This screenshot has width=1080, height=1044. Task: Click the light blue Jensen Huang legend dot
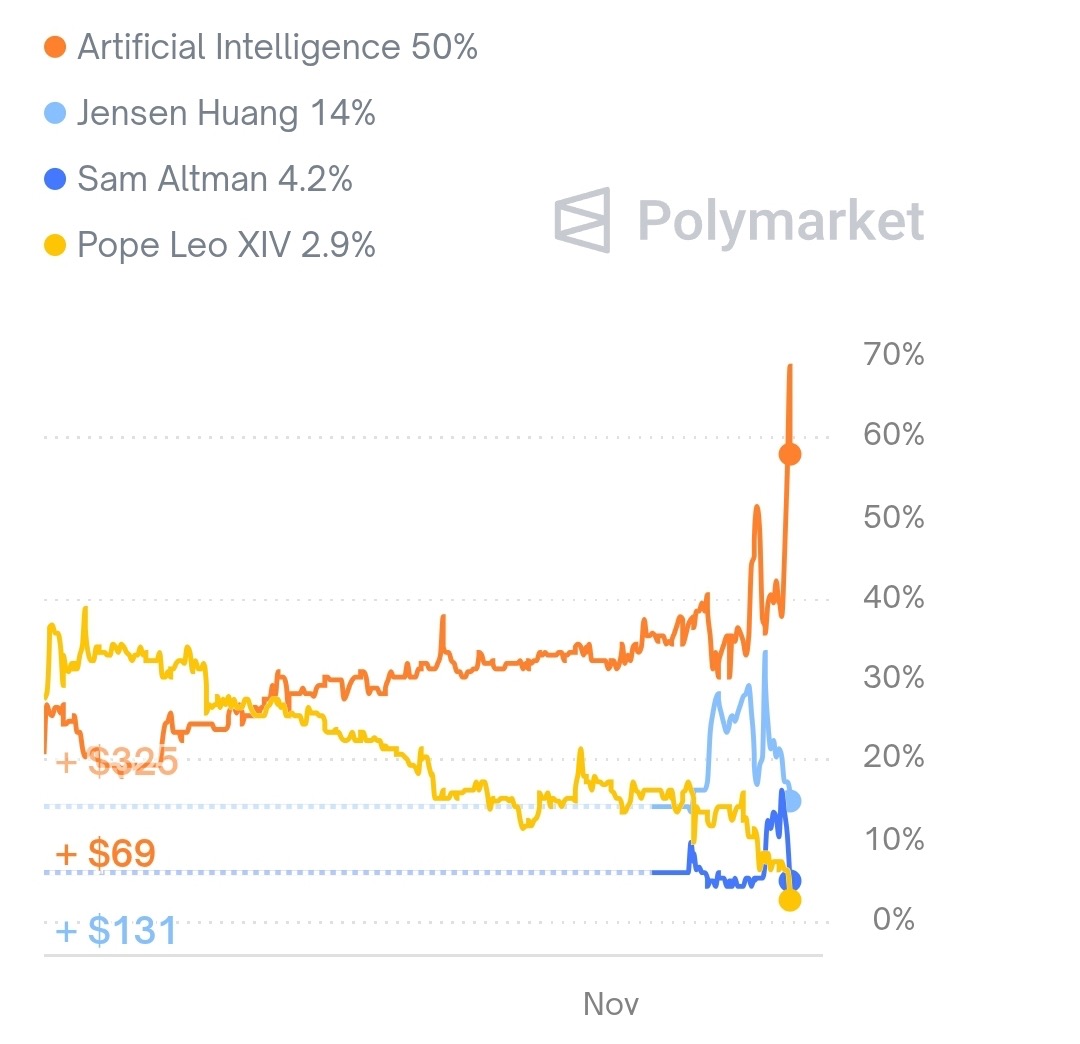56,114
